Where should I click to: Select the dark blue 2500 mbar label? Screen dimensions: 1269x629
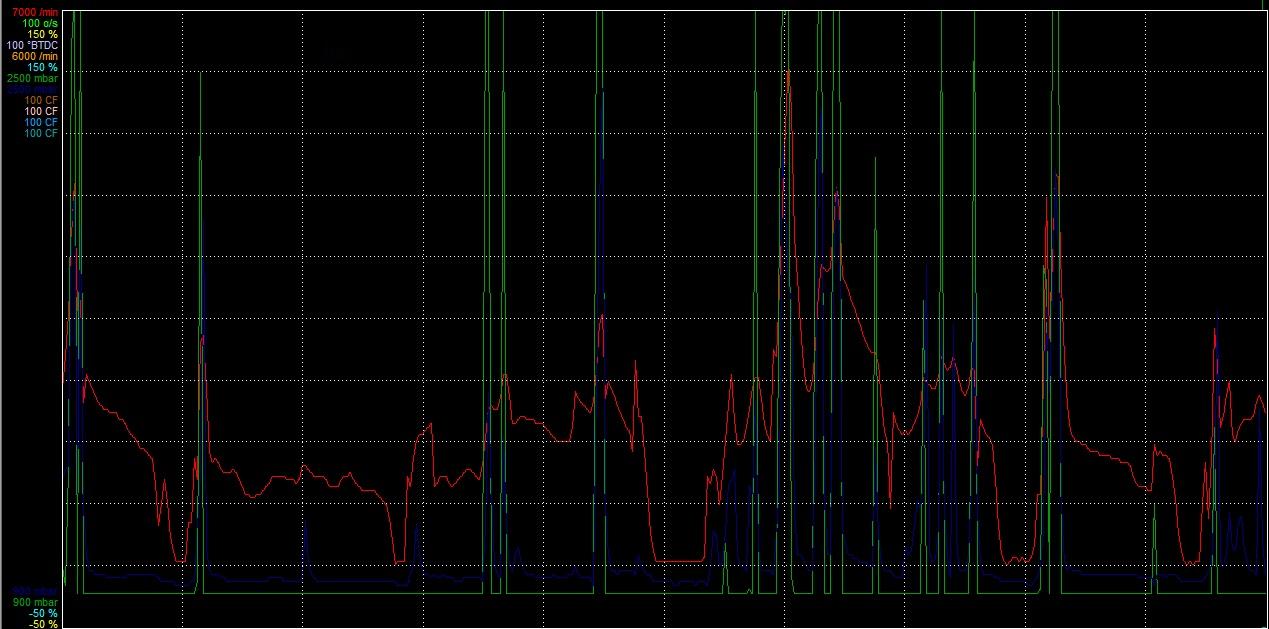click(x=32, y=89)
